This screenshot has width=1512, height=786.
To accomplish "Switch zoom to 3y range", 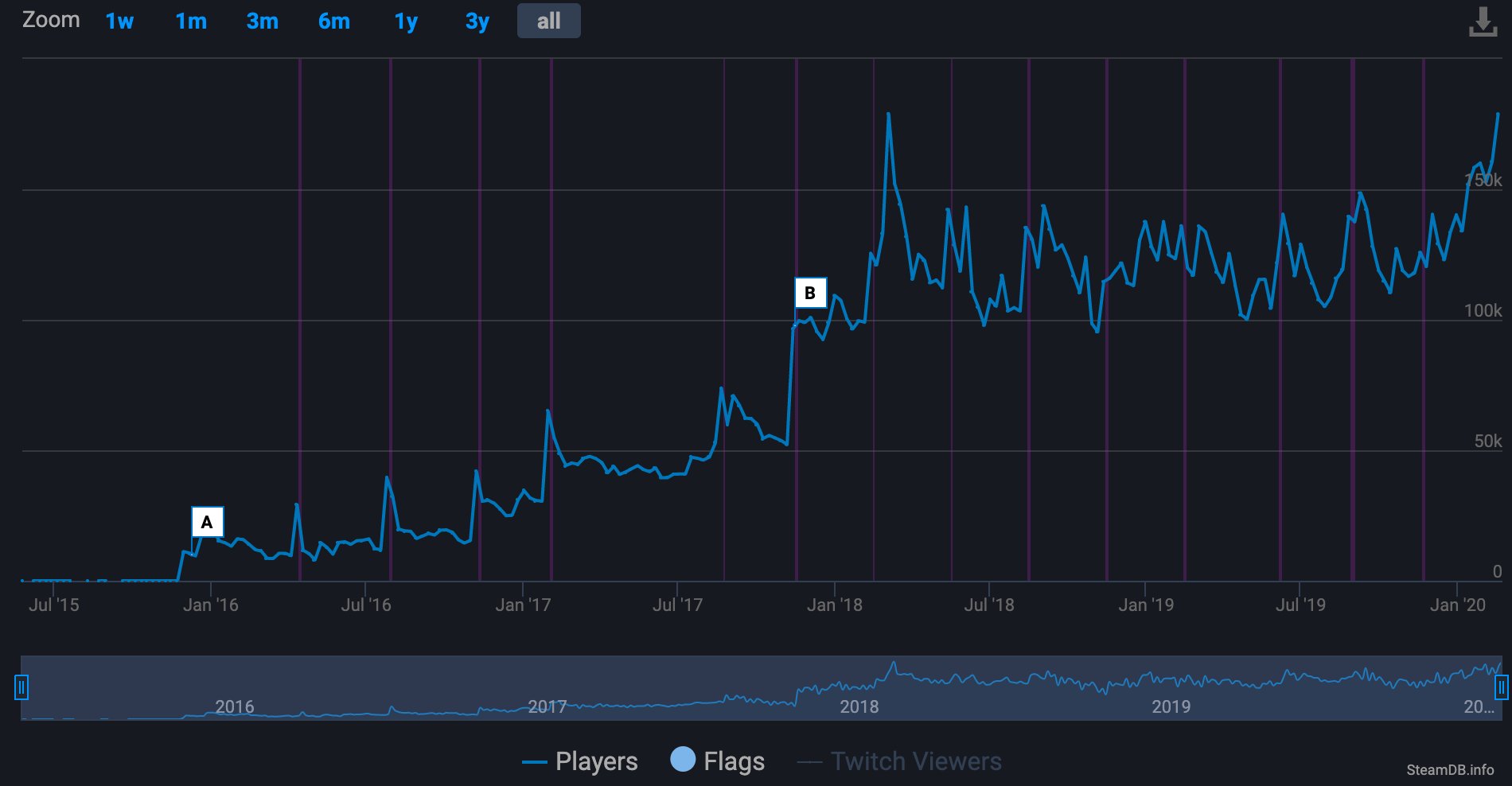I will [476, 21].
